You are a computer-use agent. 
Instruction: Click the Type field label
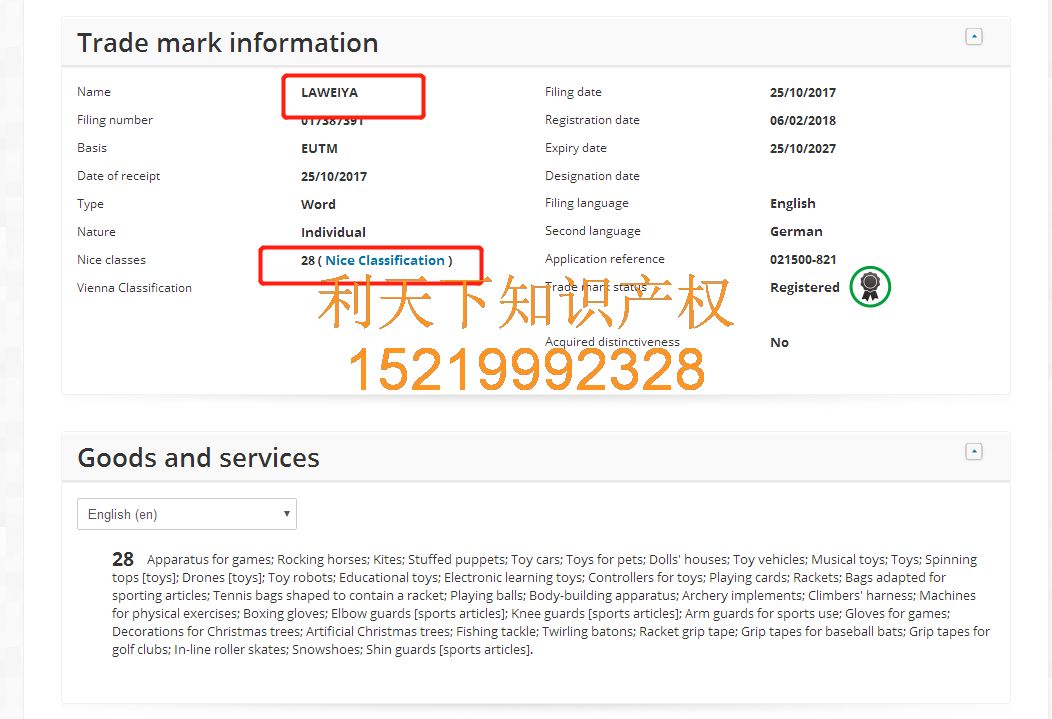(x=90, y=204)
